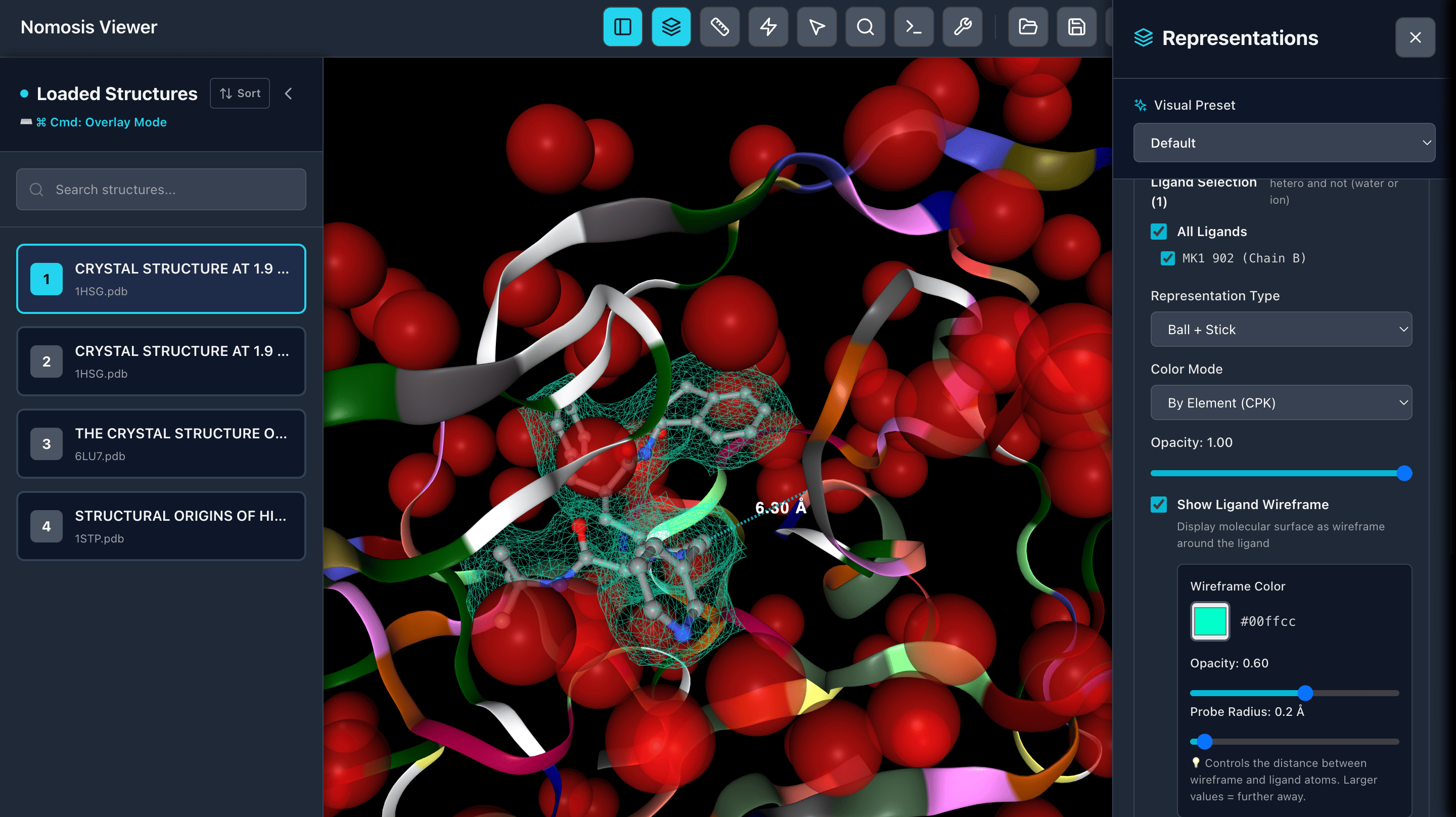Click the wireframe color swatch
This screenshot has width=1456, height=817.
pos(1210,621)
